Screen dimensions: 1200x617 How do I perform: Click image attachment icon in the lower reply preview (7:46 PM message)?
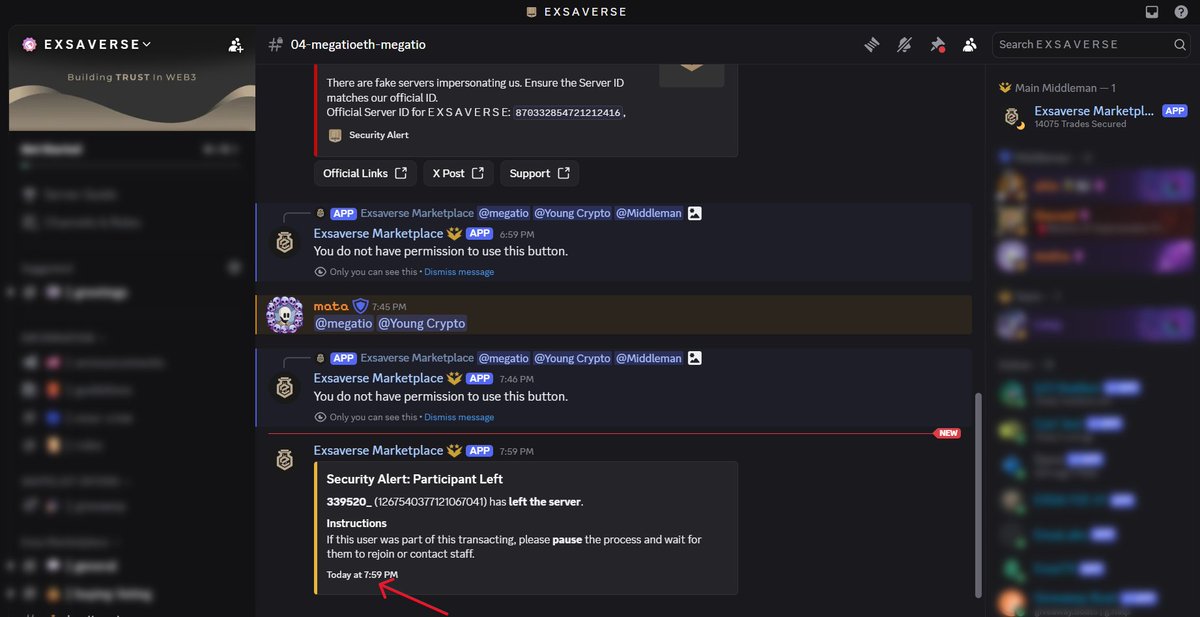point(695,358)
